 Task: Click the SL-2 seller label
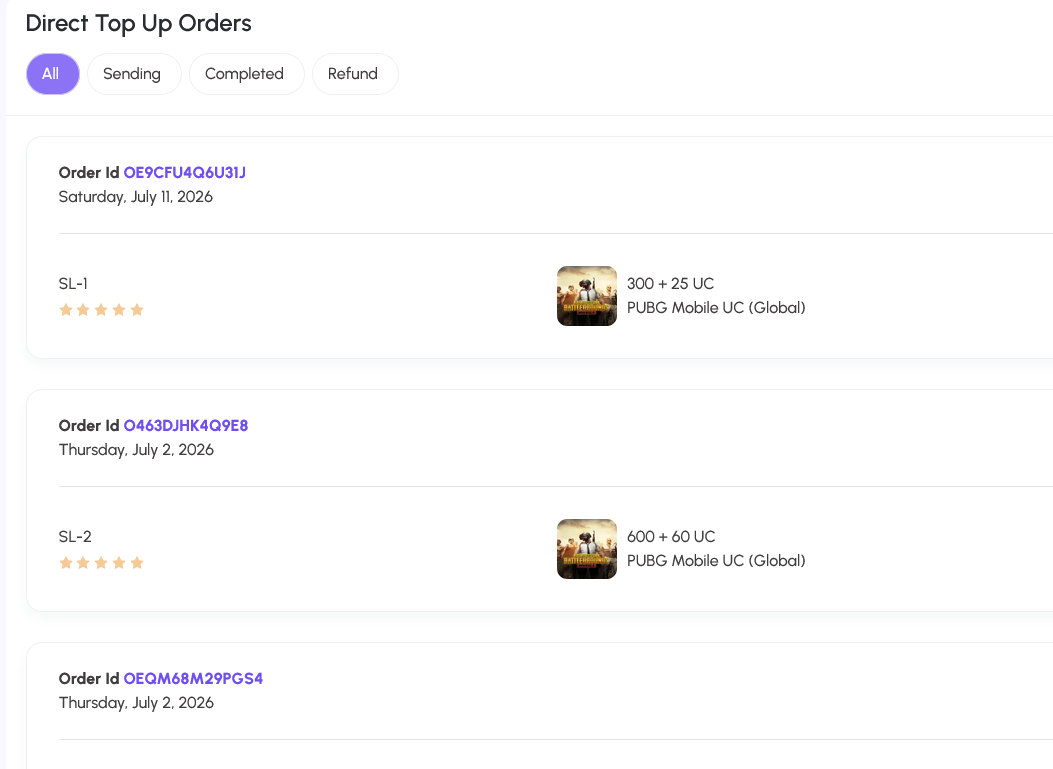75,537
